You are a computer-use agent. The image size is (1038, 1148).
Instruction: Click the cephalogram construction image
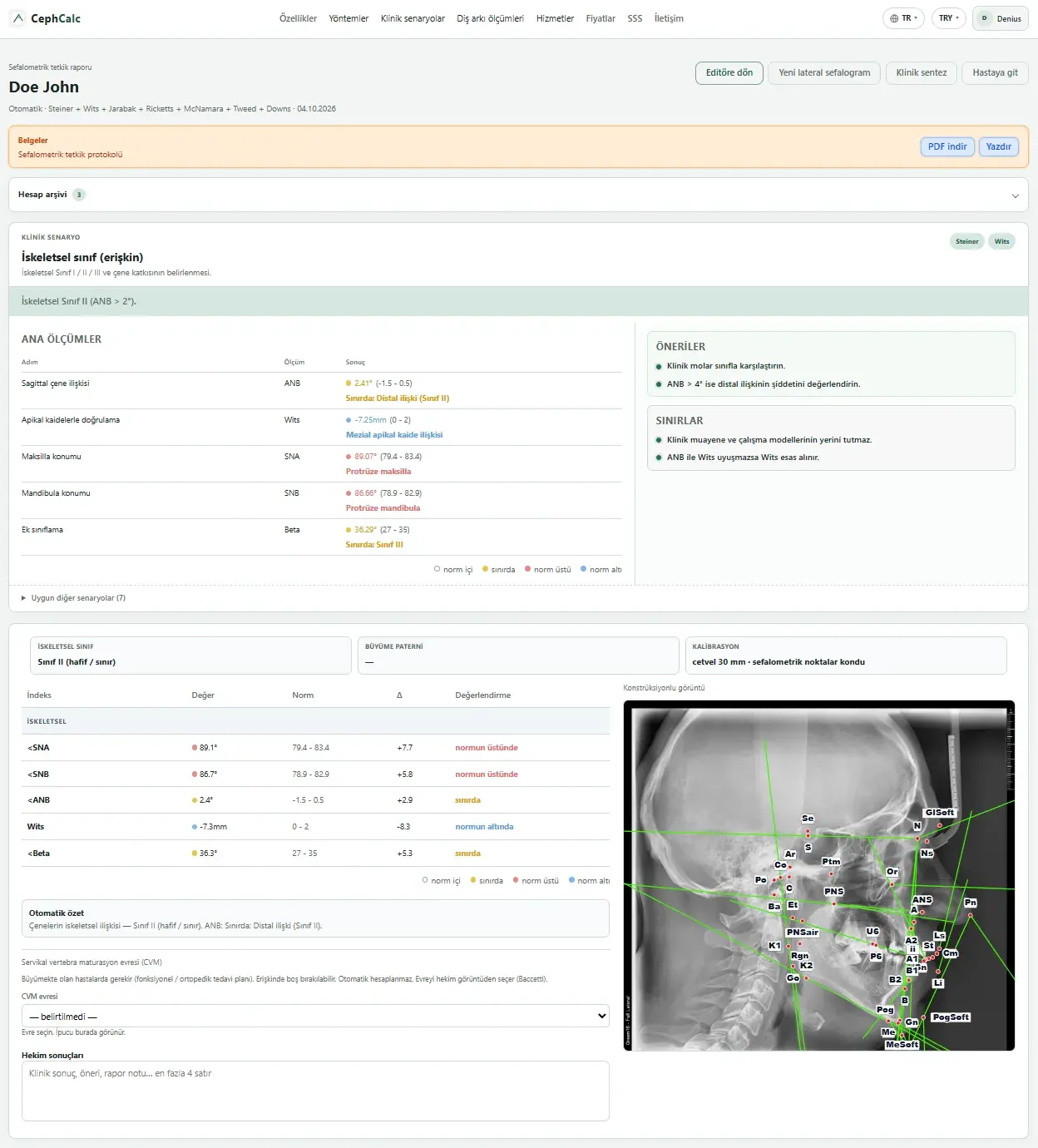pyautogui.click(x=819, y=876)
